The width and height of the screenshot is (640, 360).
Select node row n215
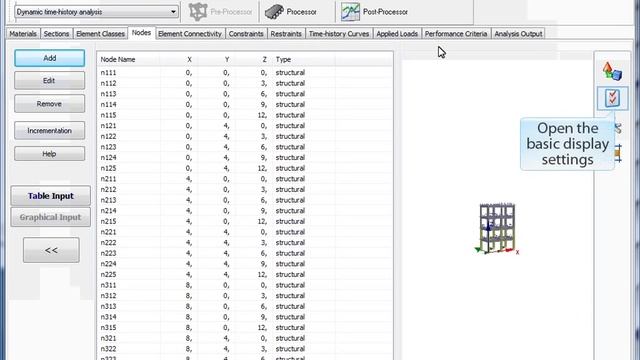[x=245, y=221]
